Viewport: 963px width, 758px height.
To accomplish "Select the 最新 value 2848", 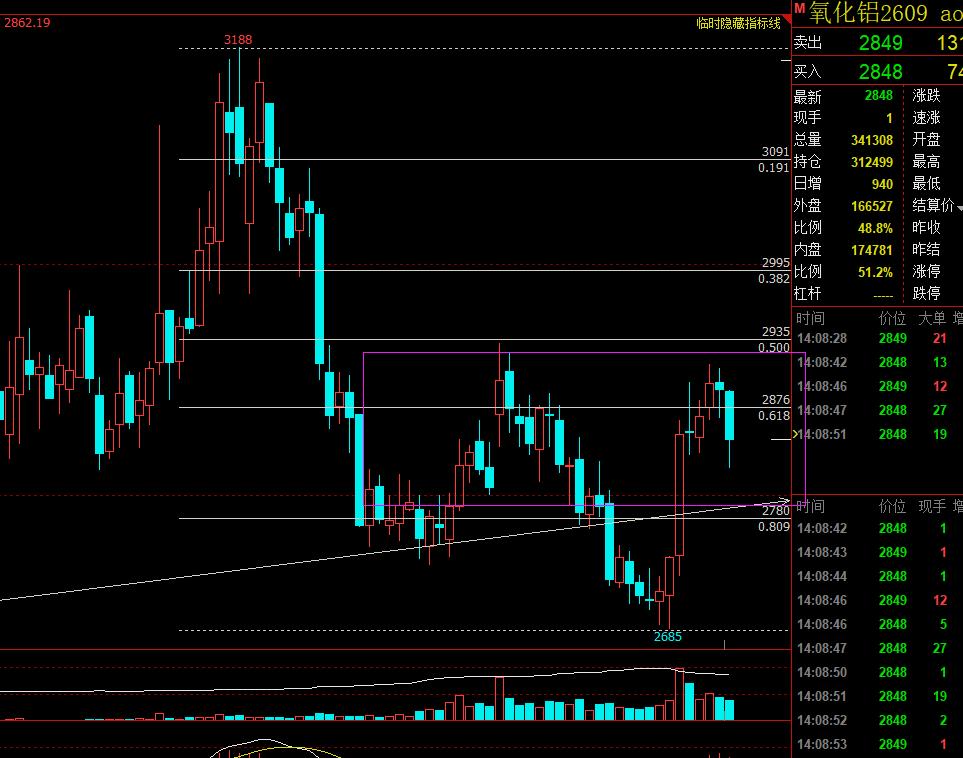I will pos(878,96).
